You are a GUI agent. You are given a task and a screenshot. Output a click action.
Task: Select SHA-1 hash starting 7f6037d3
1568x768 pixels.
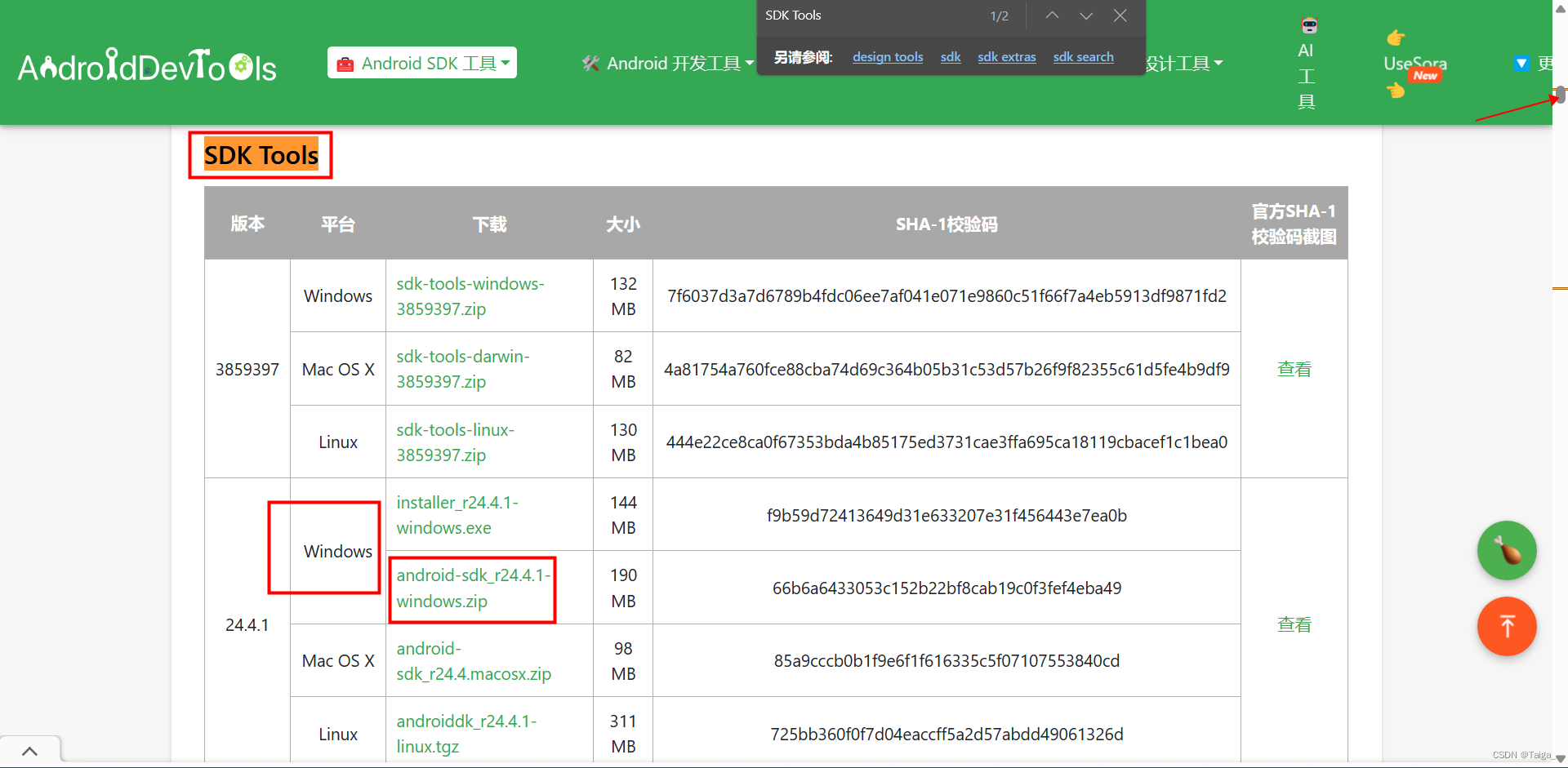tap(947, 296)
